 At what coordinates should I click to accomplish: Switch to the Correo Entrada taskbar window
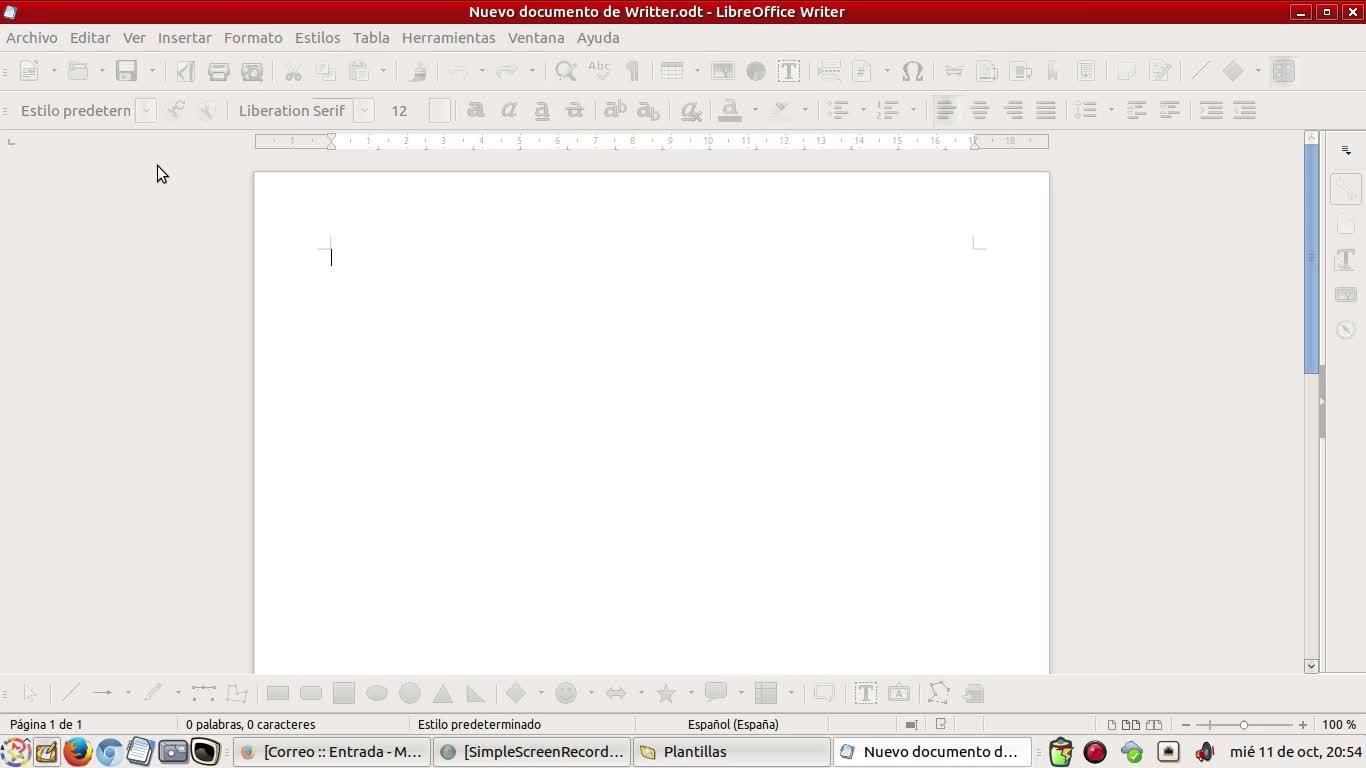333,752
